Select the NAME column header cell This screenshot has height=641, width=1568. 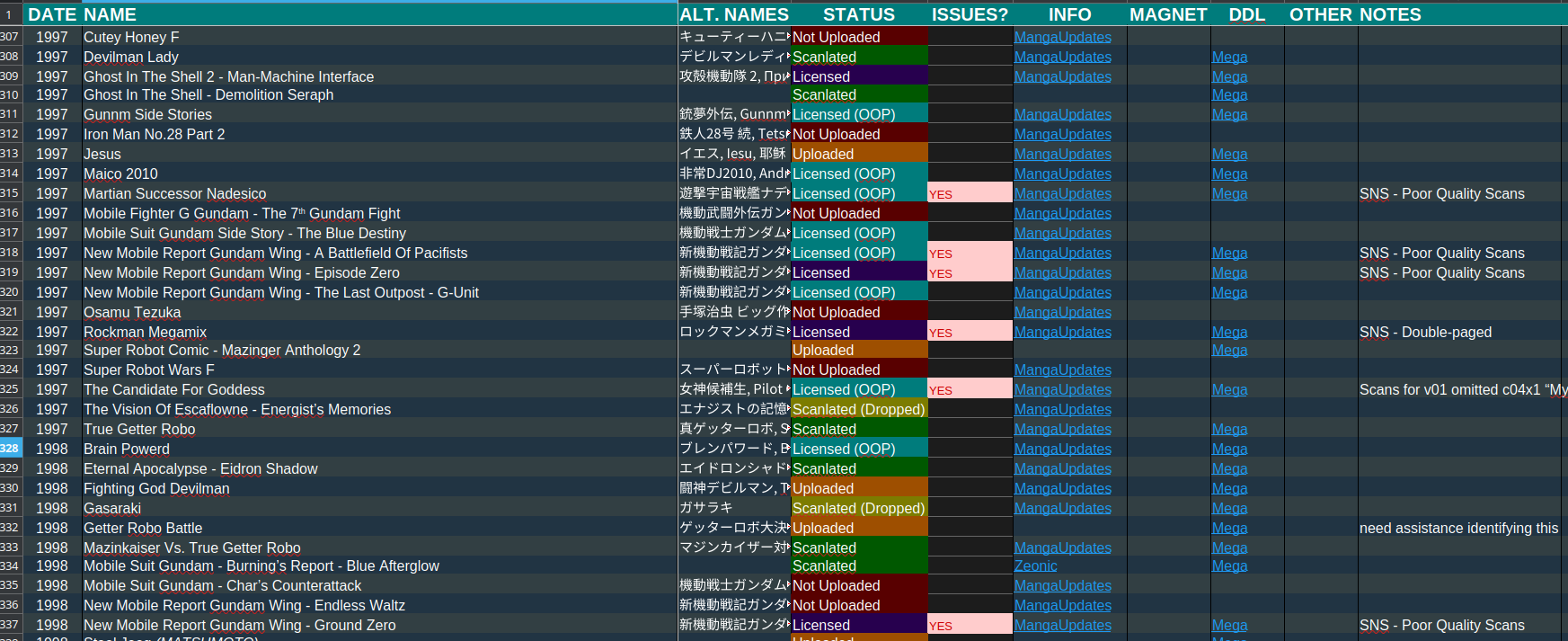coord(379,14)
